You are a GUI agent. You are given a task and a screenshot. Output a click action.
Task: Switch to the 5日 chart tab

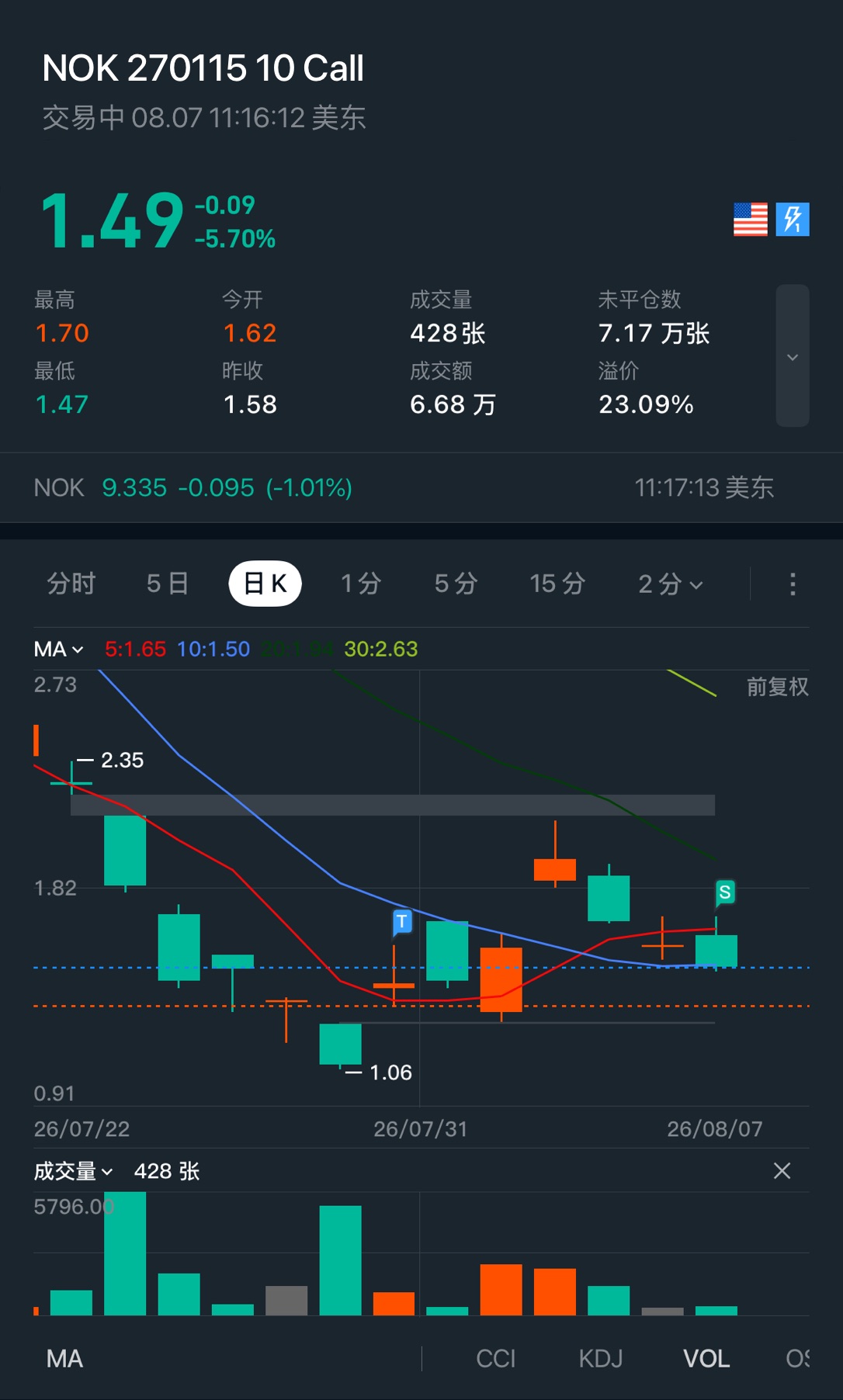tap(167, 584)
